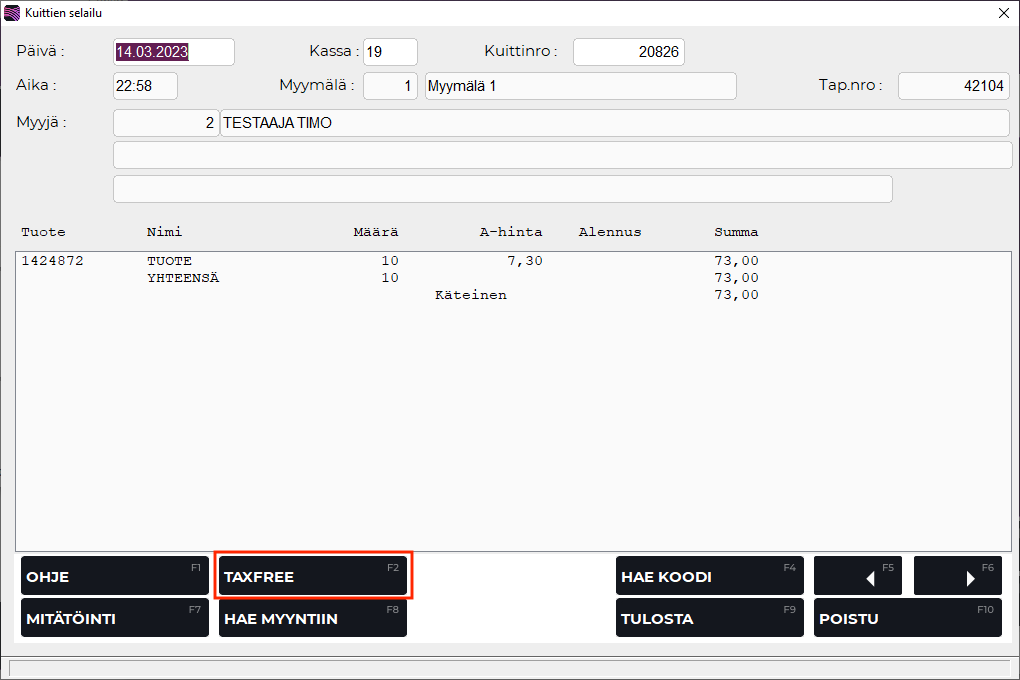The width and height of the screenshot is (1020, 680).
Task: Click the app icon in title bar
Action: click(x=12, y=13)
